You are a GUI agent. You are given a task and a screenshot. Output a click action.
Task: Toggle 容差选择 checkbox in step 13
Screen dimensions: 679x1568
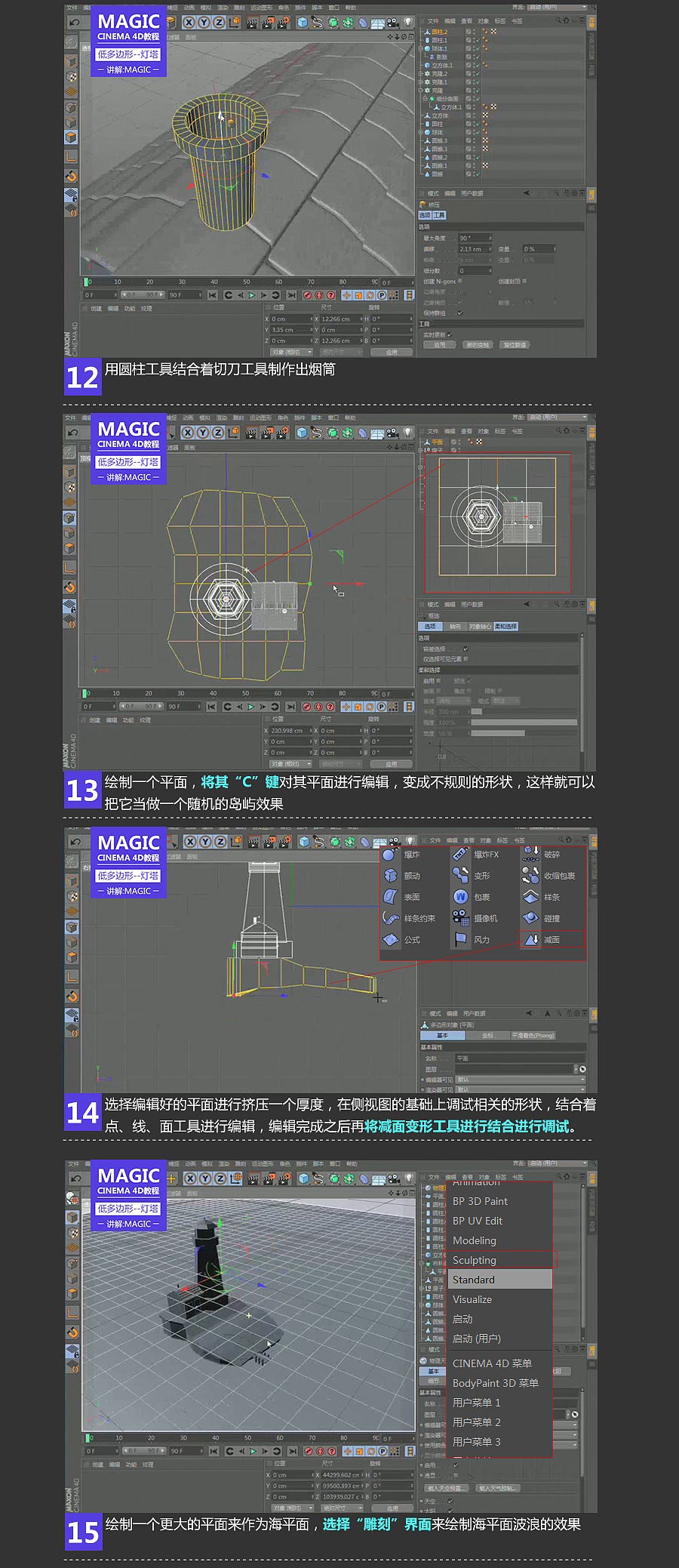(x=465, y=648)
